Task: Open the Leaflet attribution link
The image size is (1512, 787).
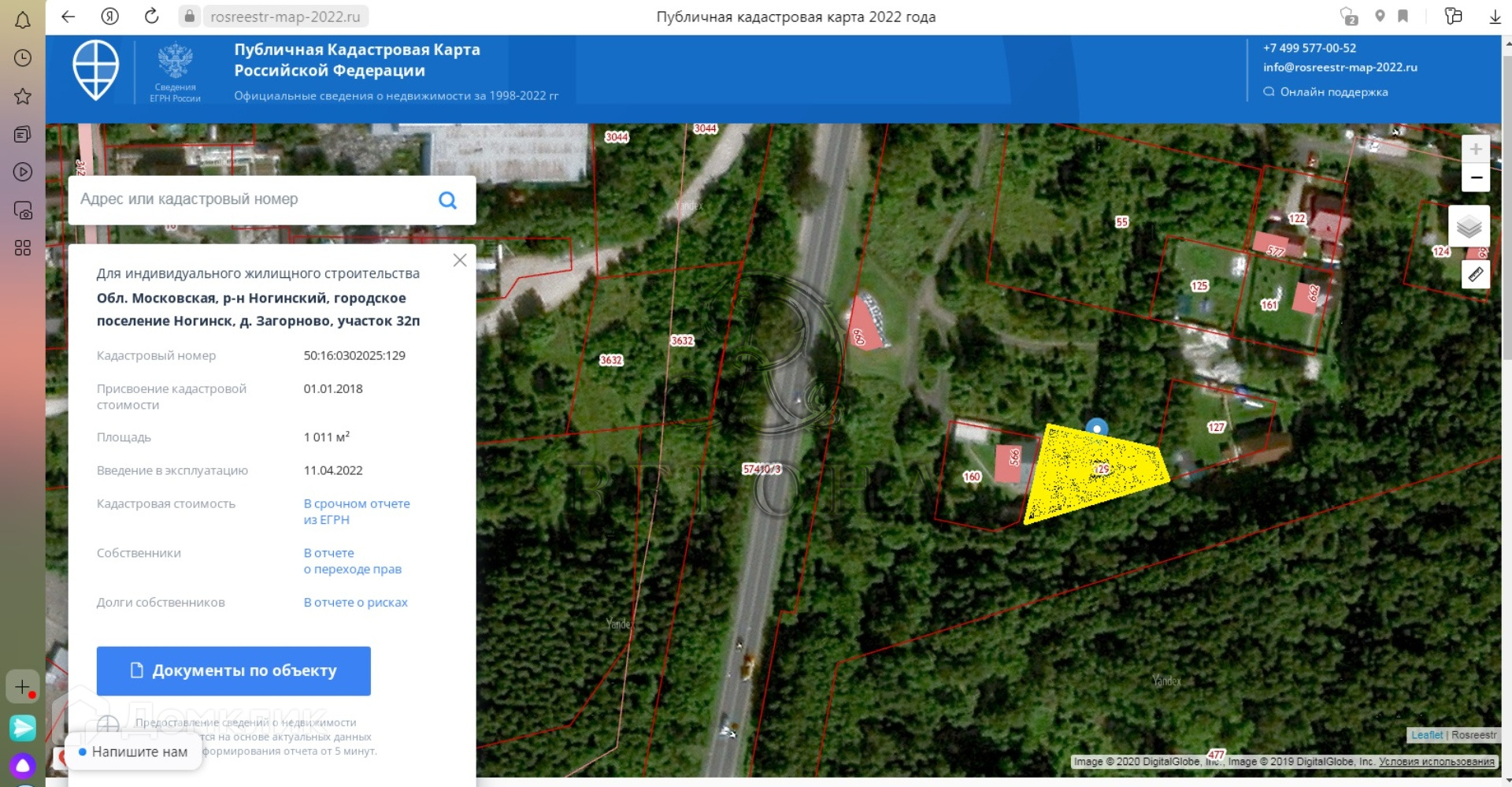Action: tap(1427, 735)
